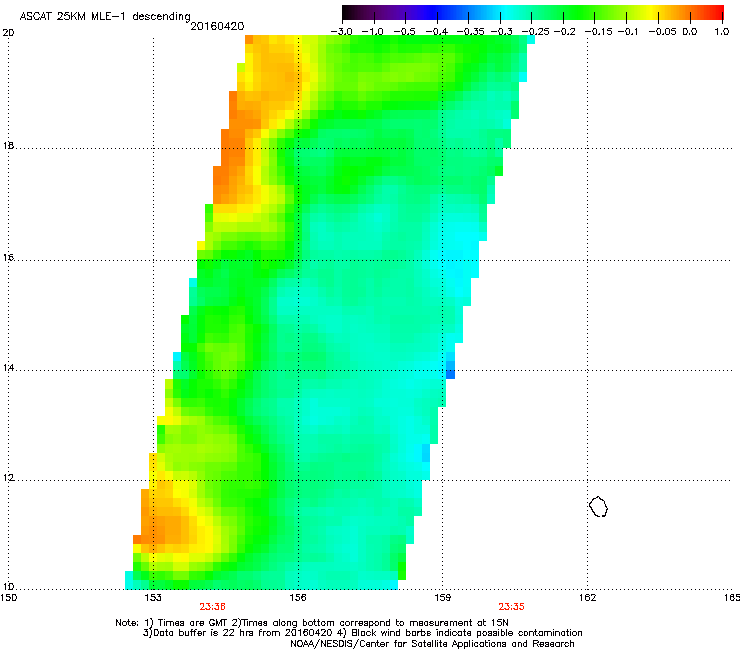This screenshot has width=740, height=650.
Task: Click the -0.3 color scale label
Action: coord(502,32)
